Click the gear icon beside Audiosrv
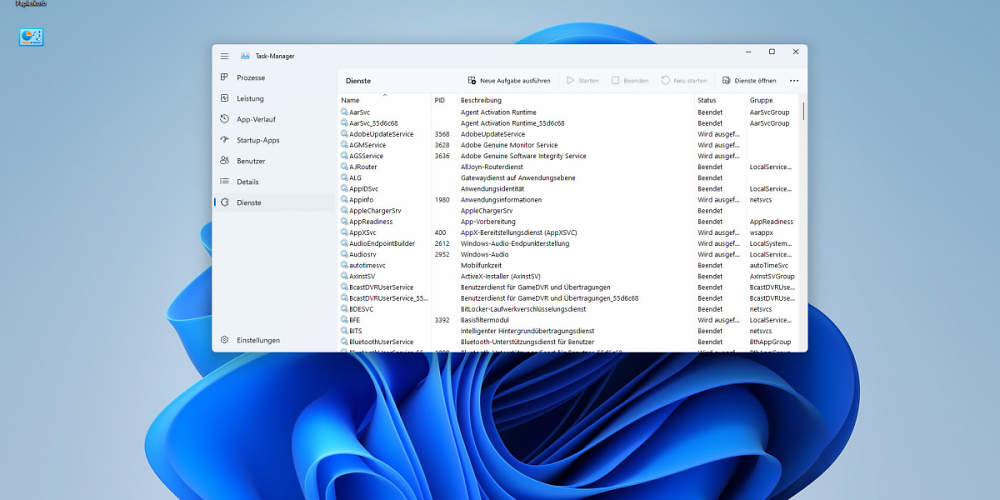 pyautogui.click(x=344, y=254)
